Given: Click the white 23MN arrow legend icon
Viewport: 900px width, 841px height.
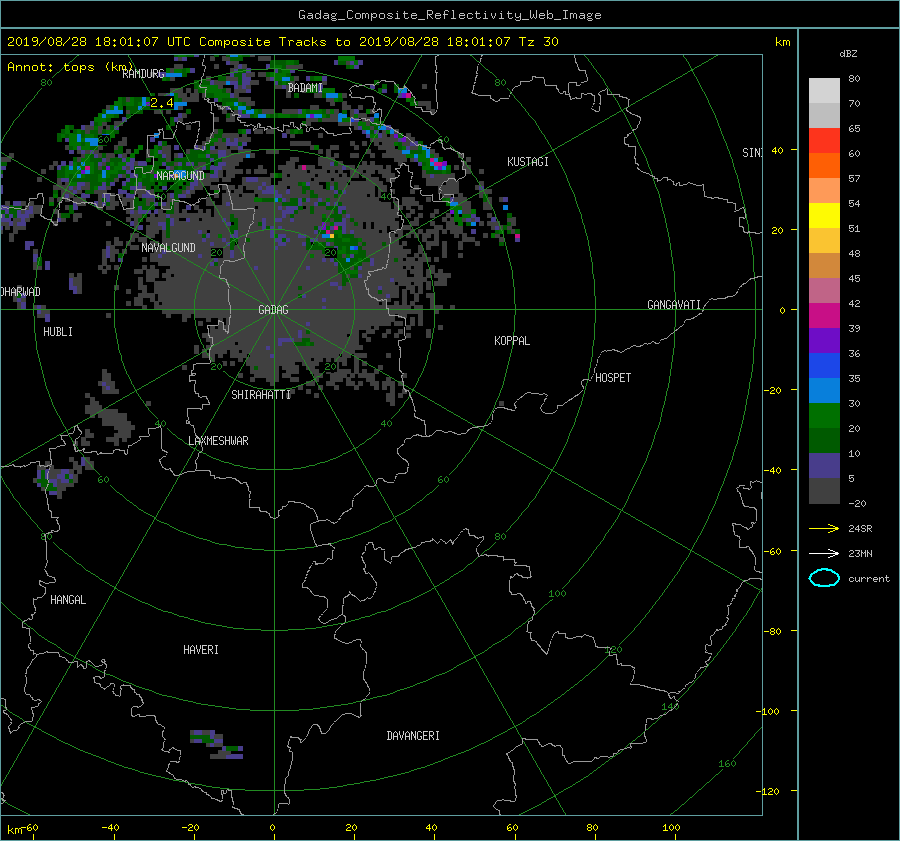Looking at the screenshot, I should pos(824,553).
